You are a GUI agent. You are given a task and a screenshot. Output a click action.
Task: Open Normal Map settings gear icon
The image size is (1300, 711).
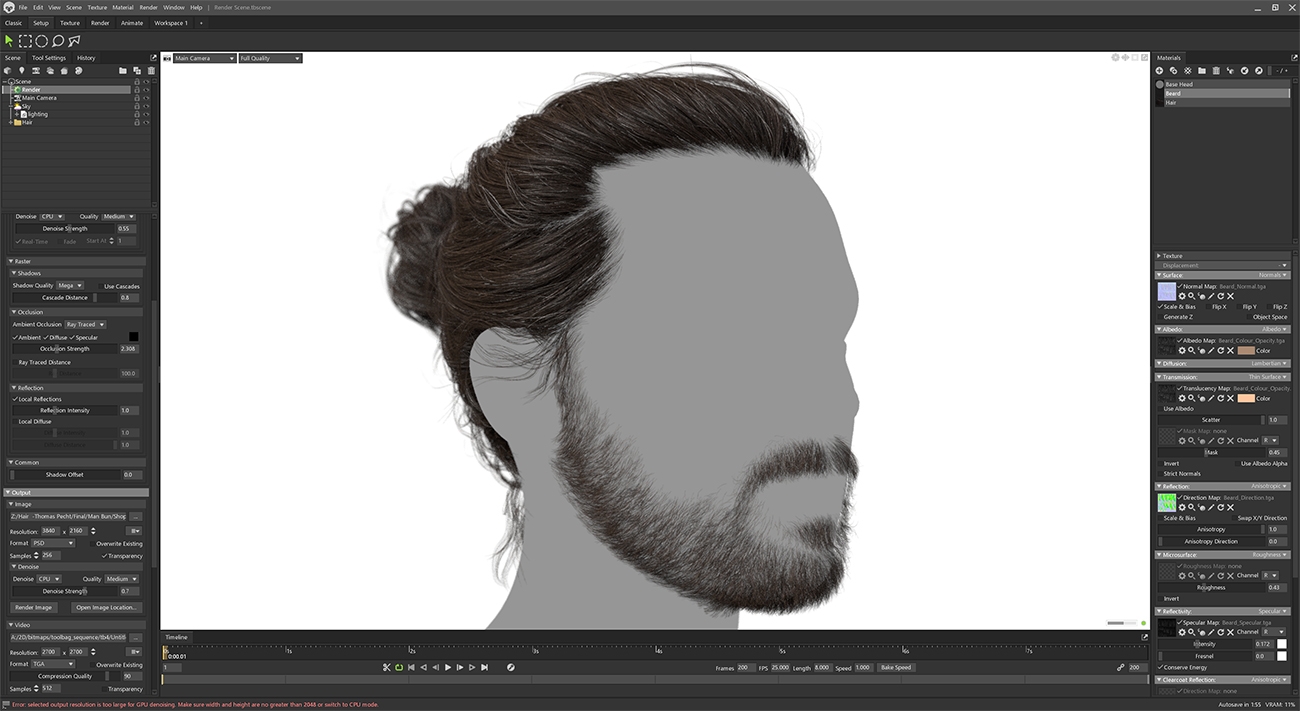[x=1182, y=296]
